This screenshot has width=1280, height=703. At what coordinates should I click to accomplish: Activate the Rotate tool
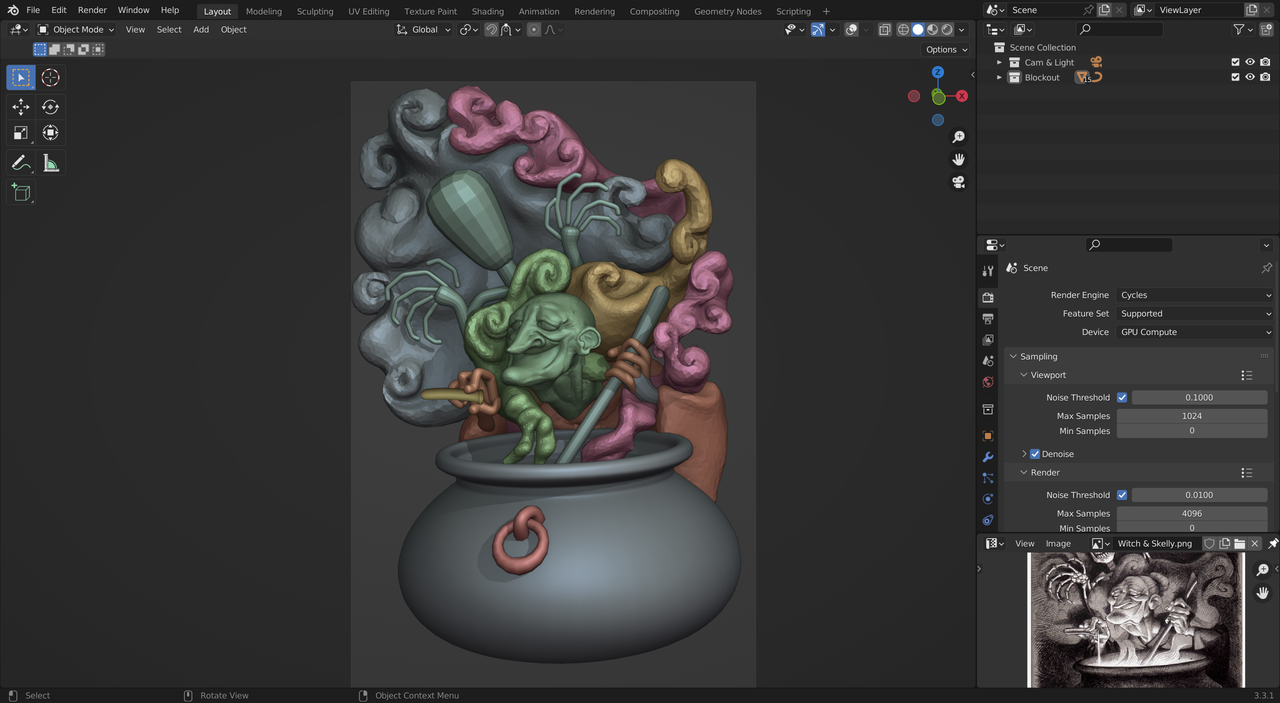pyautogui.click(x=50, y=107)
